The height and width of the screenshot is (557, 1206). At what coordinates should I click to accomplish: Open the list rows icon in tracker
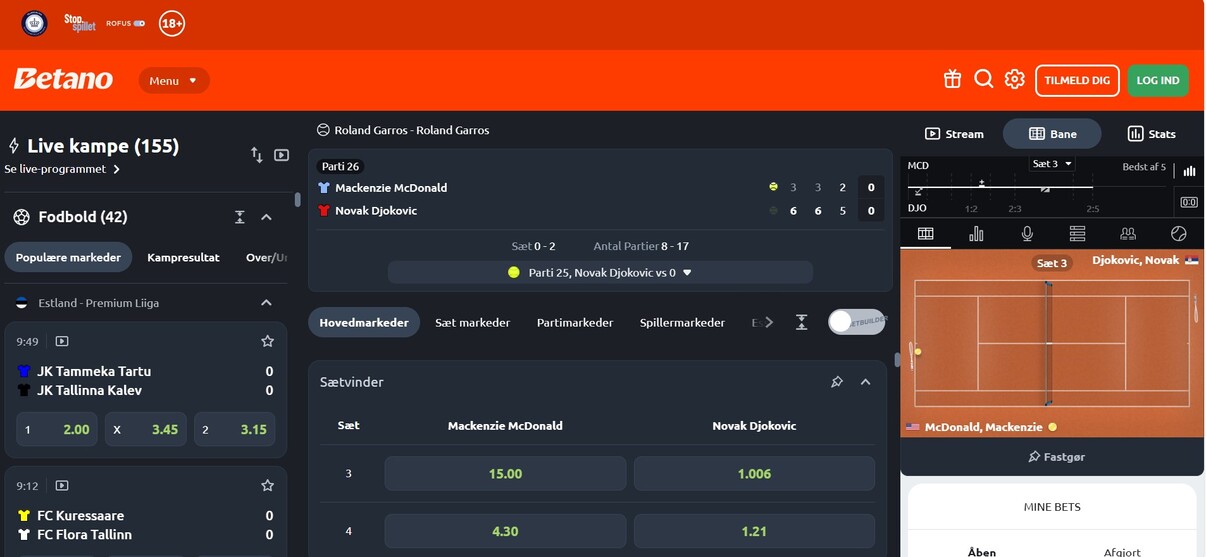[1077, 233]
